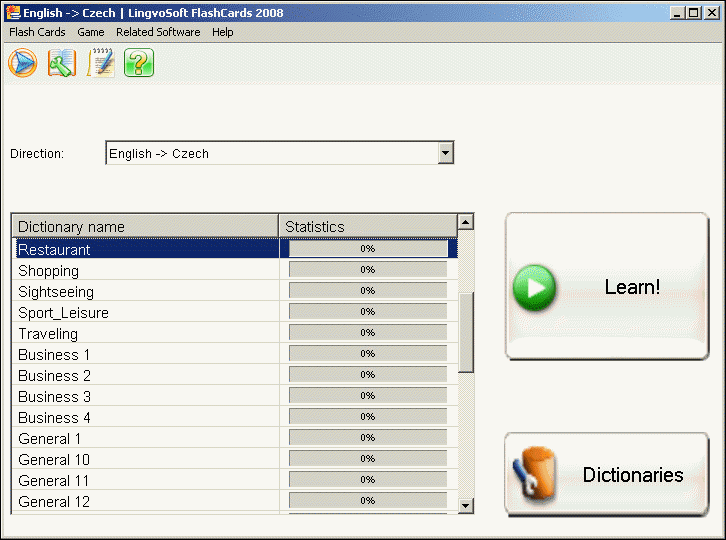Image resolution: width=726 pixels, height=540 pixels.
Task: Select the General 11 dictionary
Action: [x=235, y=480]
